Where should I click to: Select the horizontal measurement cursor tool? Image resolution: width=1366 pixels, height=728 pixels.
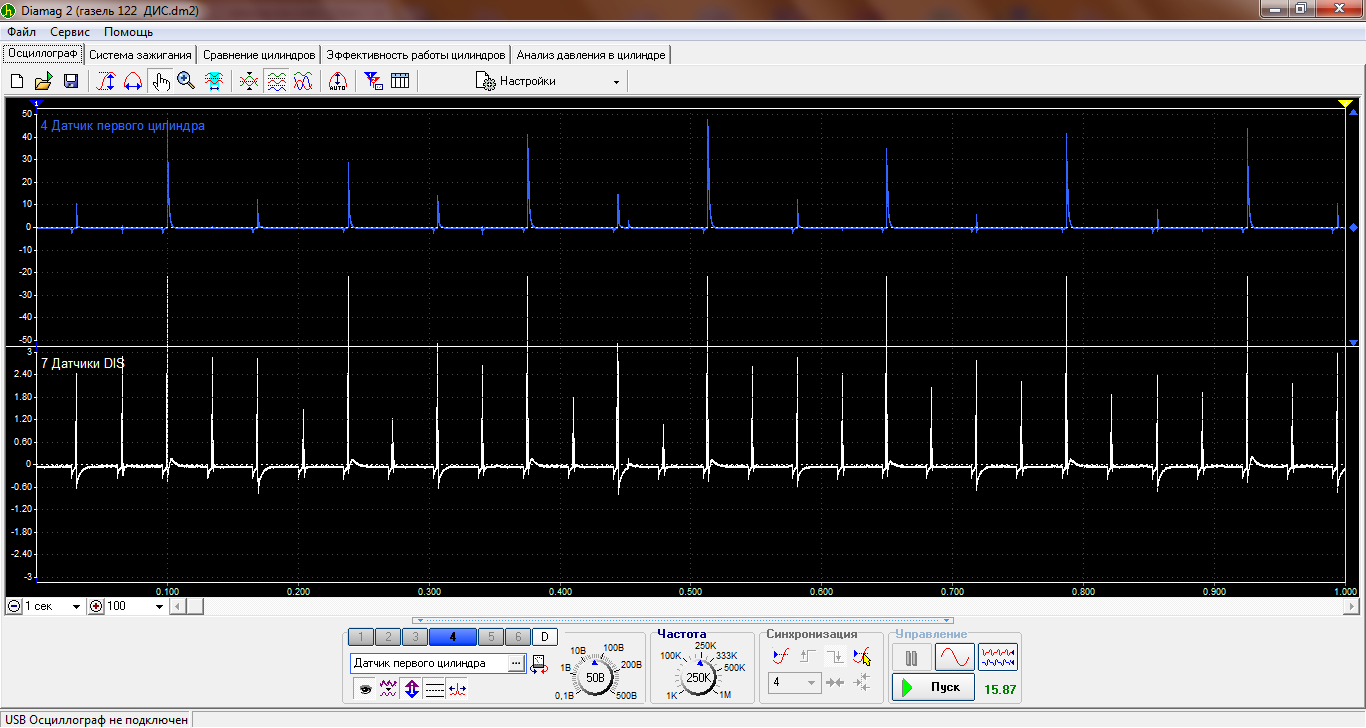coord(132,81)
